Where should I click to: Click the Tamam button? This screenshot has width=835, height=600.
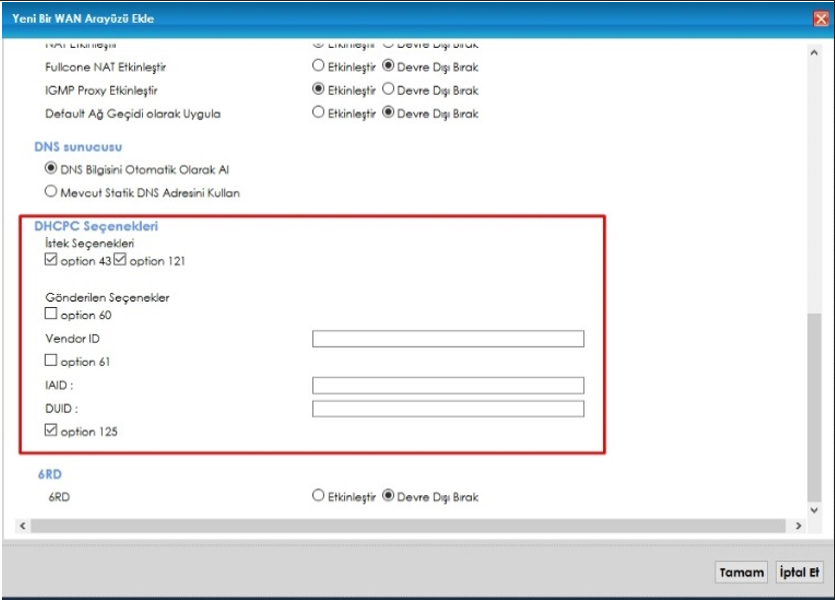(741, 572)
